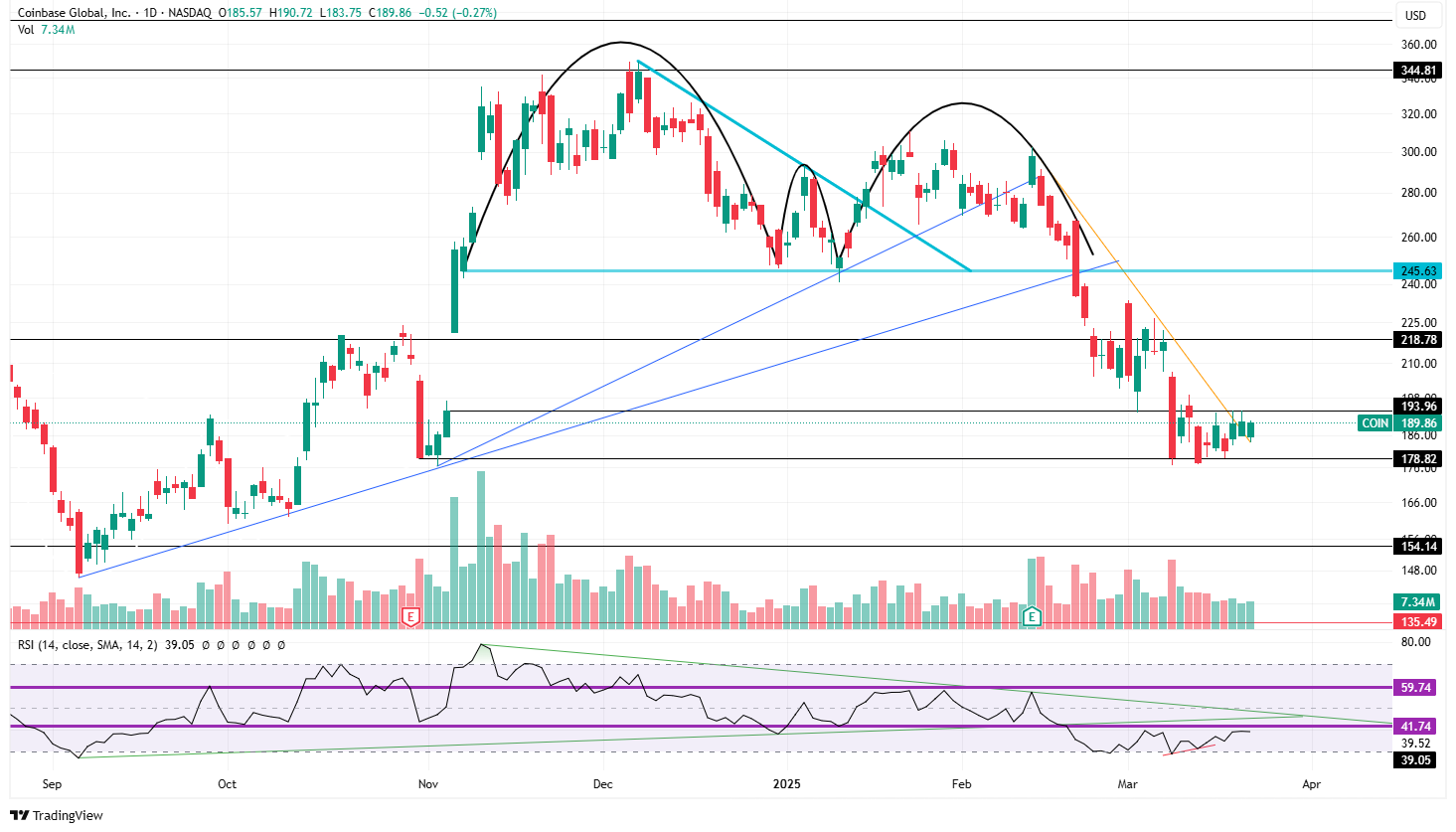
Task: Select the 218.78 price level label
Action: [1418, 340]
